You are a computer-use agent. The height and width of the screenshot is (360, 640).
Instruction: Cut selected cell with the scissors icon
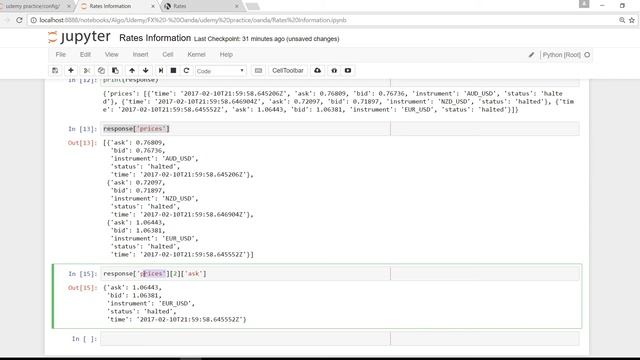click(x=86, y=71)
